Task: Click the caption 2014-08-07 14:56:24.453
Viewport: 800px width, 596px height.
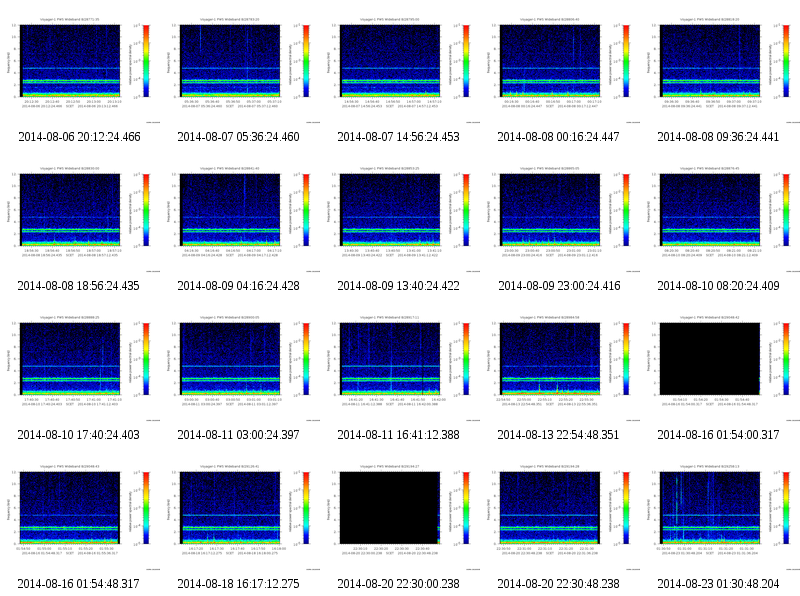Action: 398,137
